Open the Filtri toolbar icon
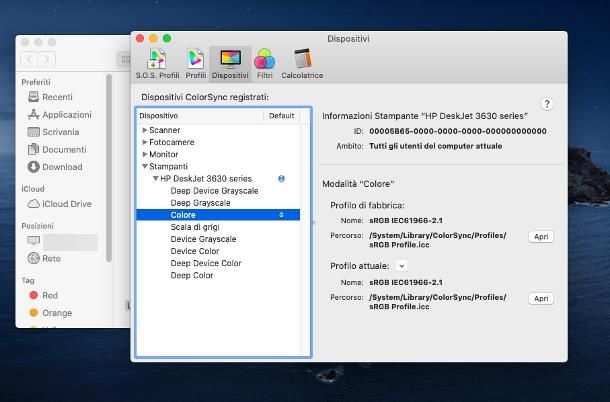This screenshot has height=402, width=610. pyautogui.click(x=265, y=63)
